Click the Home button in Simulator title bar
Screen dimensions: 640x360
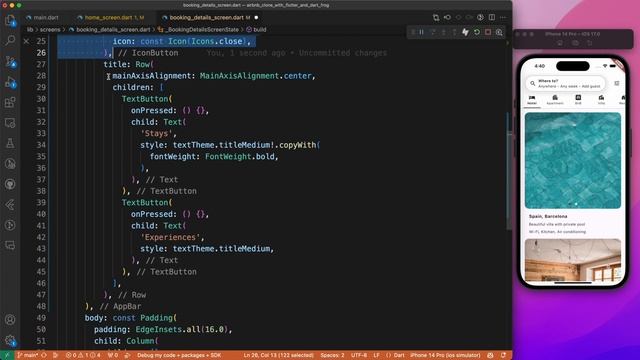tap(560, 42)
